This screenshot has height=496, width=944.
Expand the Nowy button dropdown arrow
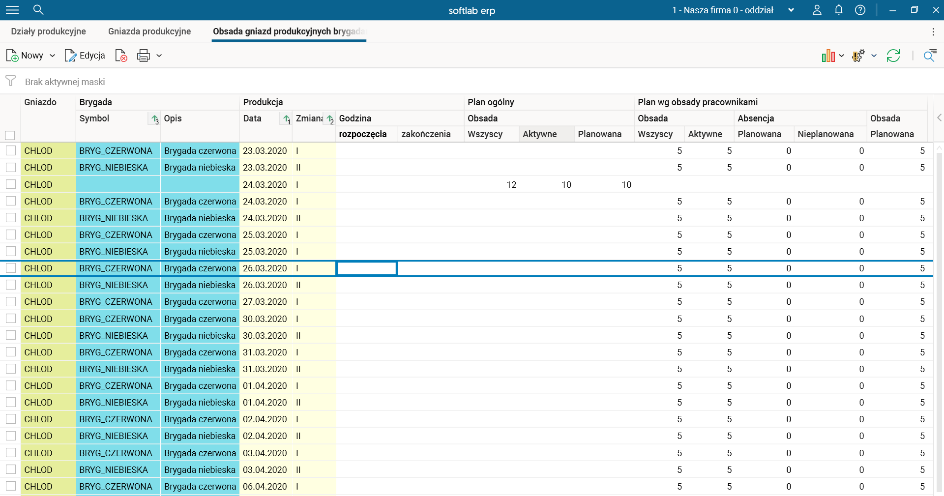[x=52, y=56]
